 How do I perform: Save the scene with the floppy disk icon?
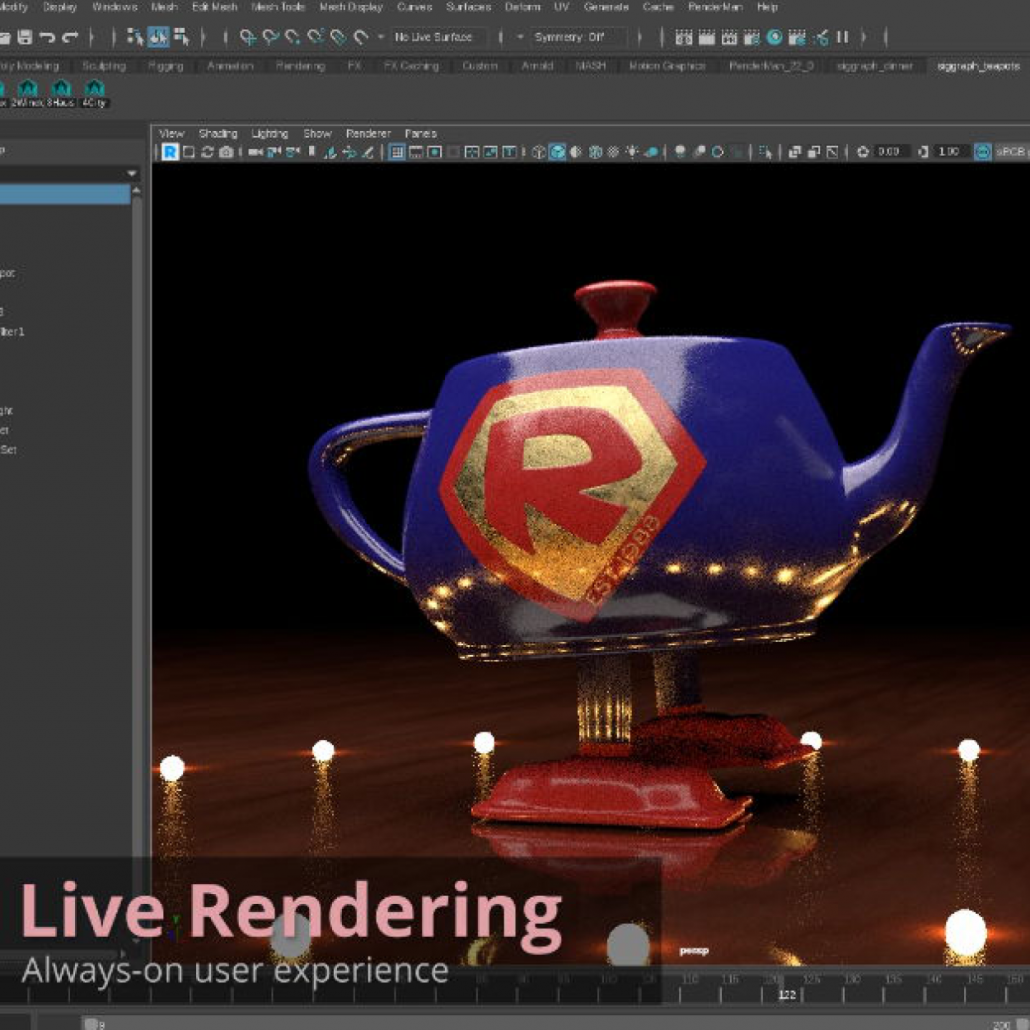[25, 37]
